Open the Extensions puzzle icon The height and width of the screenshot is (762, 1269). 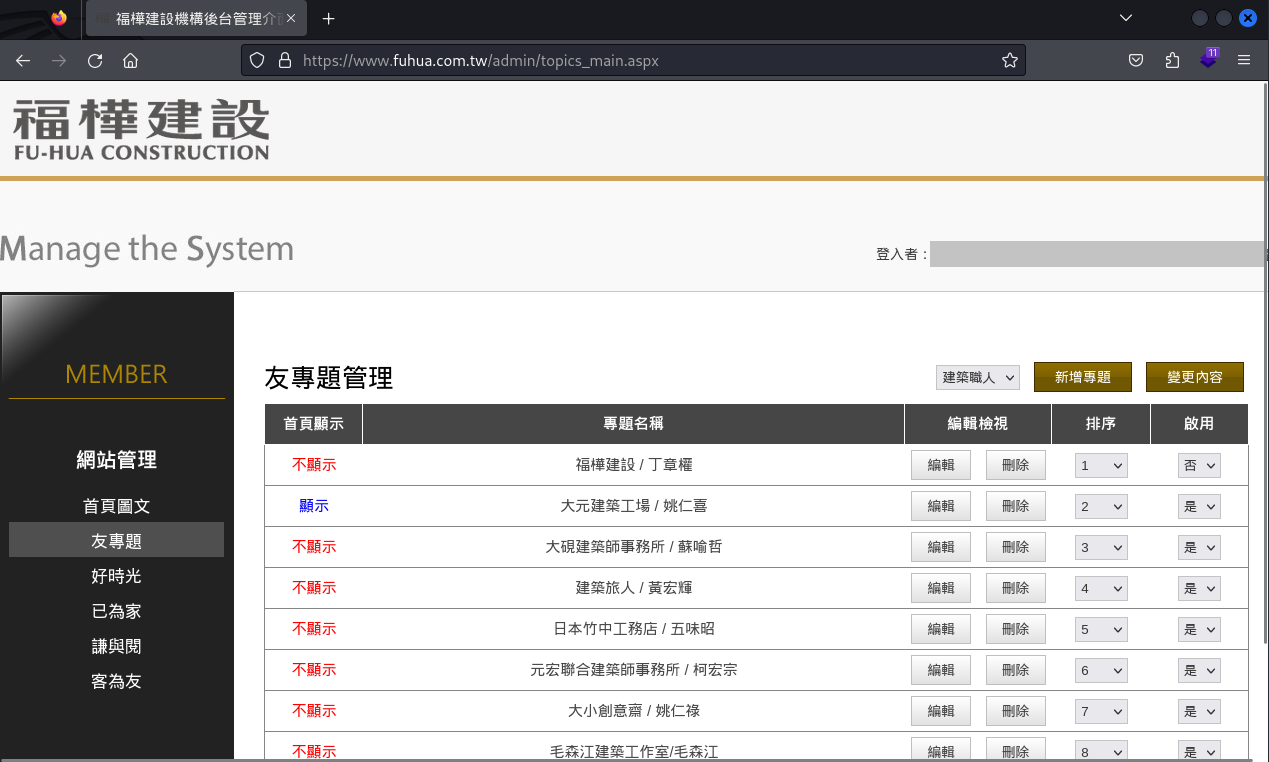[x=1172, y=60]
